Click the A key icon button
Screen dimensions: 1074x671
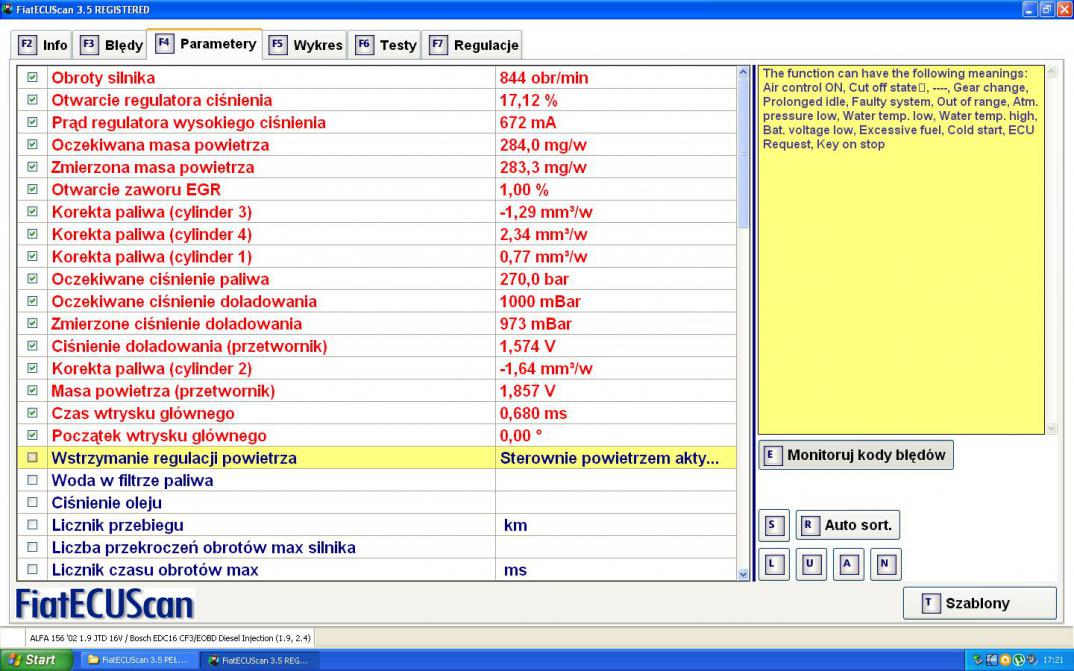(846, 564)
